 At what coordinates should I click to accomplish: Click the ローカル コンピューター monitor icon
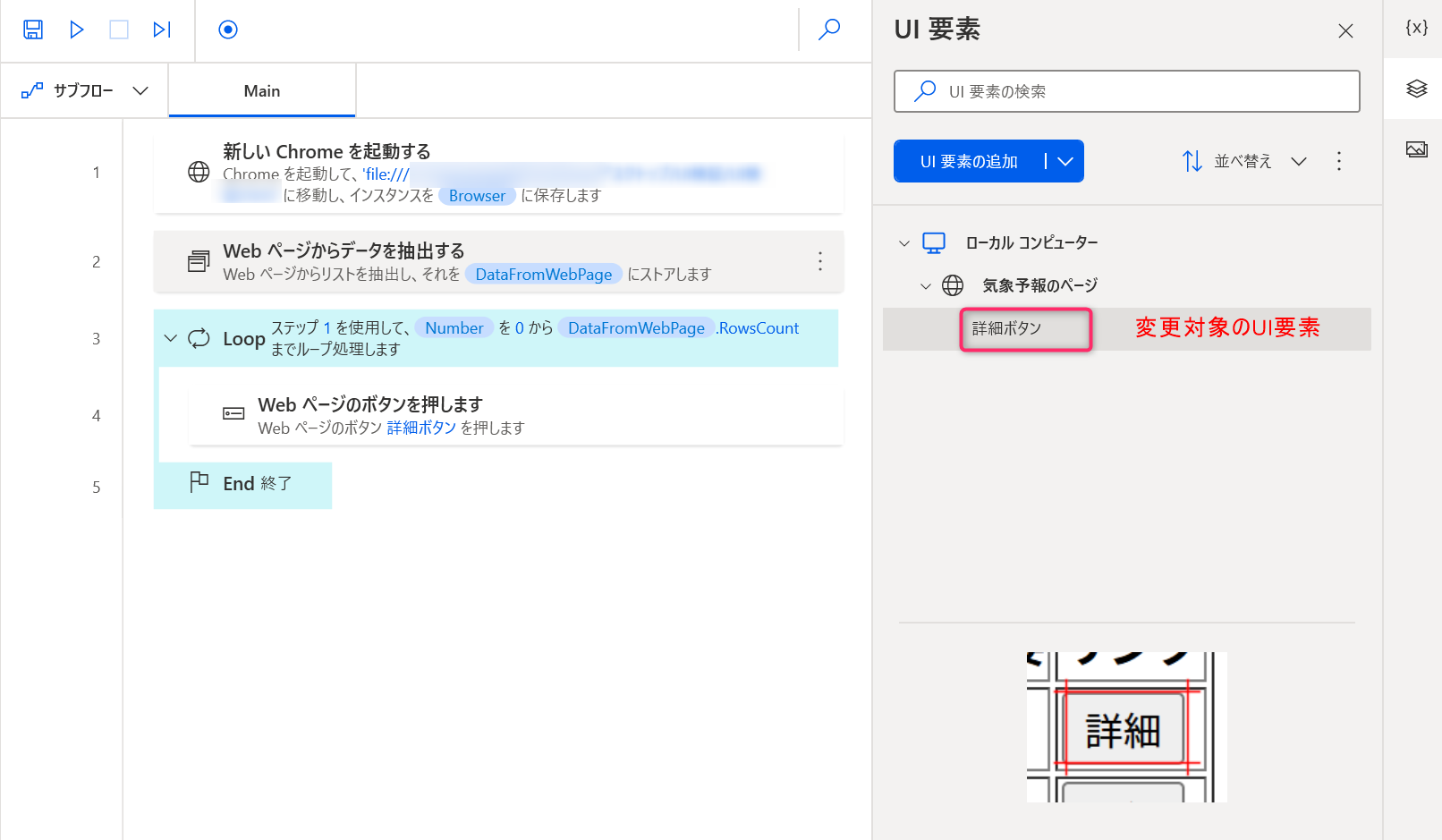coord(934,242)
